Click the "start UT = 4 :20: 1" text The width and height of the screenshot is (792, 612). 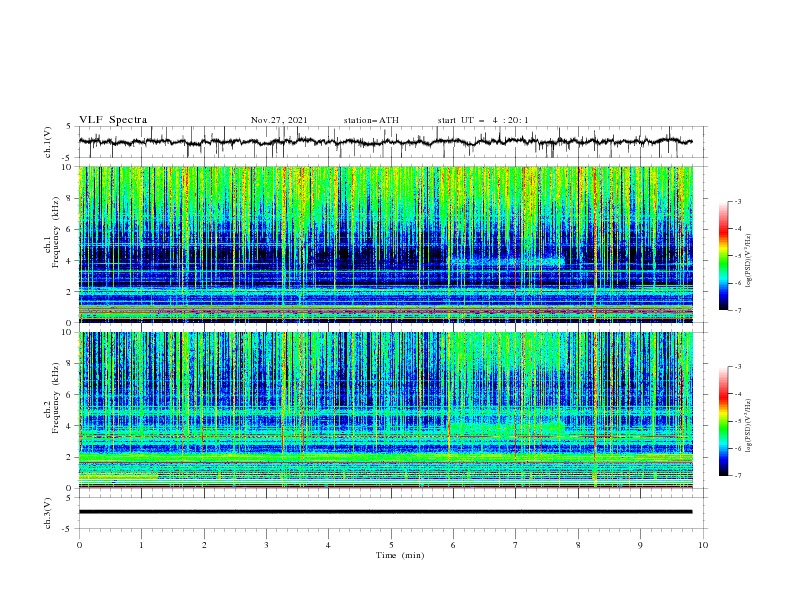(x=483, y=120)
